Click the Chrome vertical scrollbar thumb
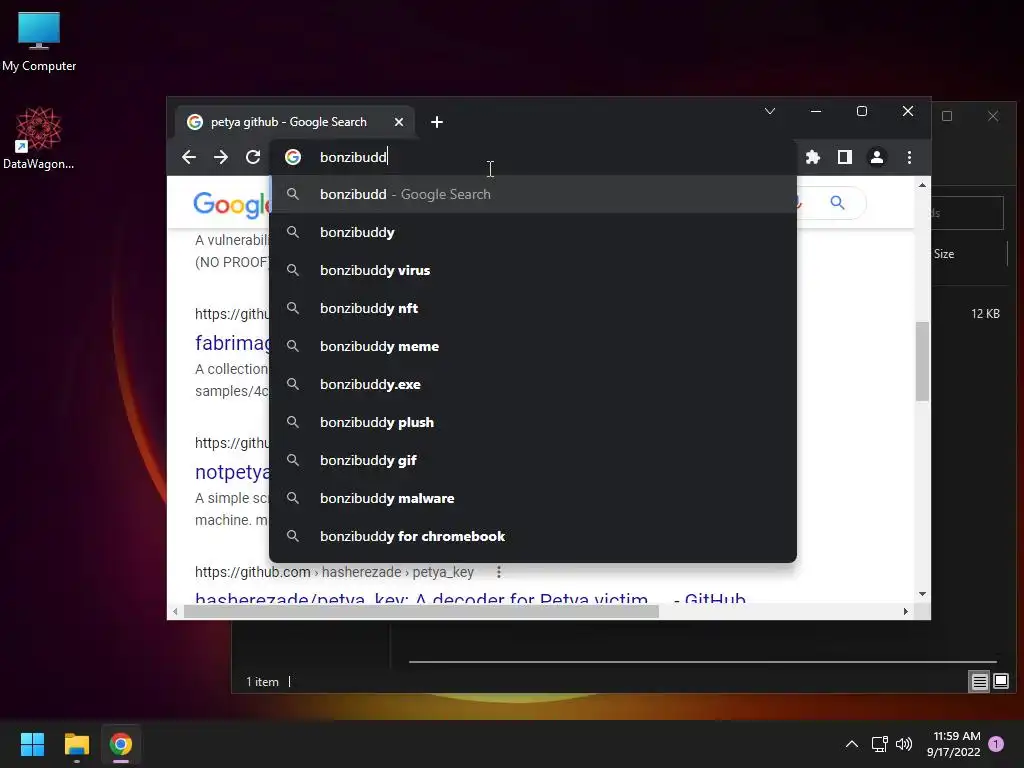Screen dimensions: 1024x768 [922, 361]
